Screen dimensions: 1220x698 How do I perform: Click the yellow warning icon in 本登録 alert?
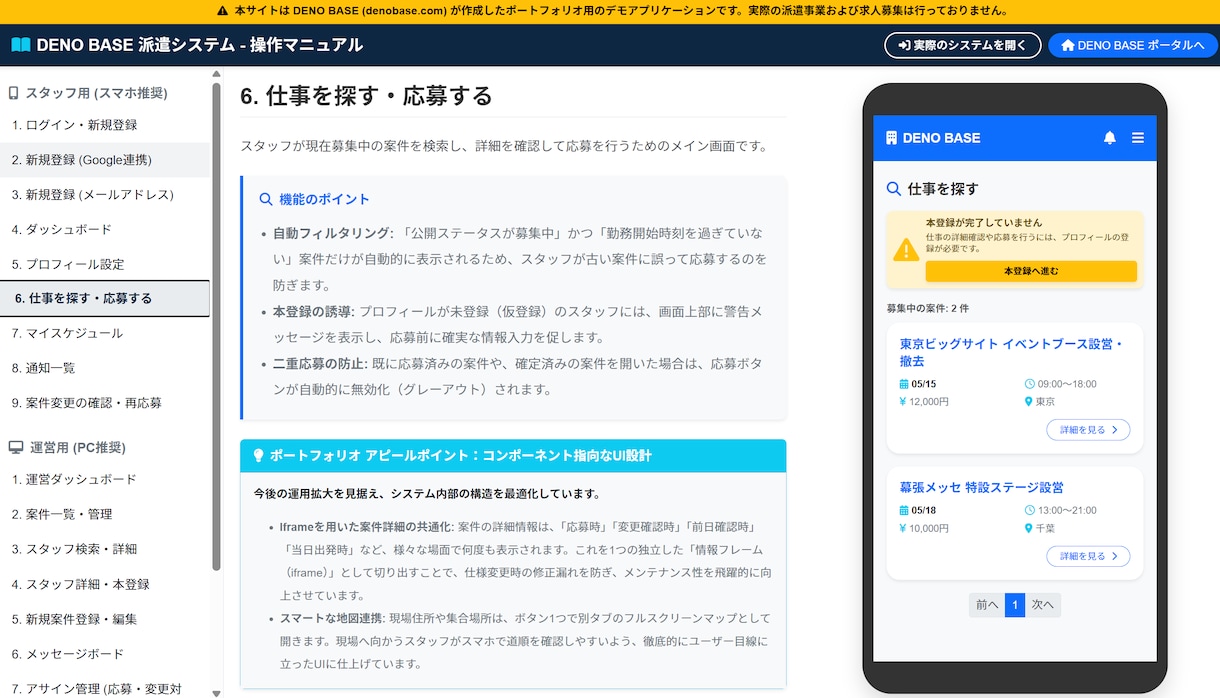click(906, 249)
